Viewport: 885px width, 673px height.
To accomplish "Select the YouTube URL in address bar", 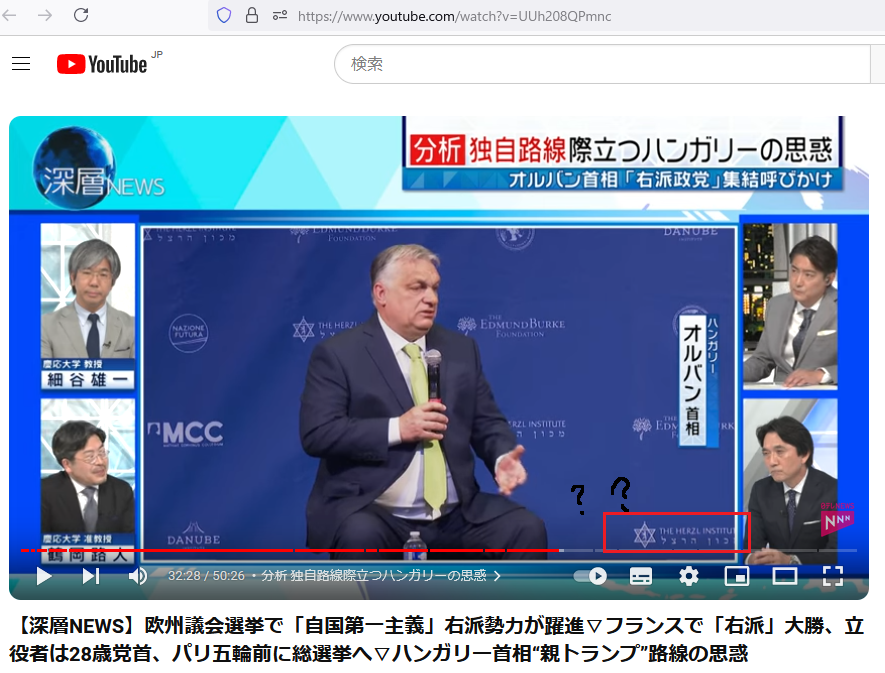I will point(455,16).
